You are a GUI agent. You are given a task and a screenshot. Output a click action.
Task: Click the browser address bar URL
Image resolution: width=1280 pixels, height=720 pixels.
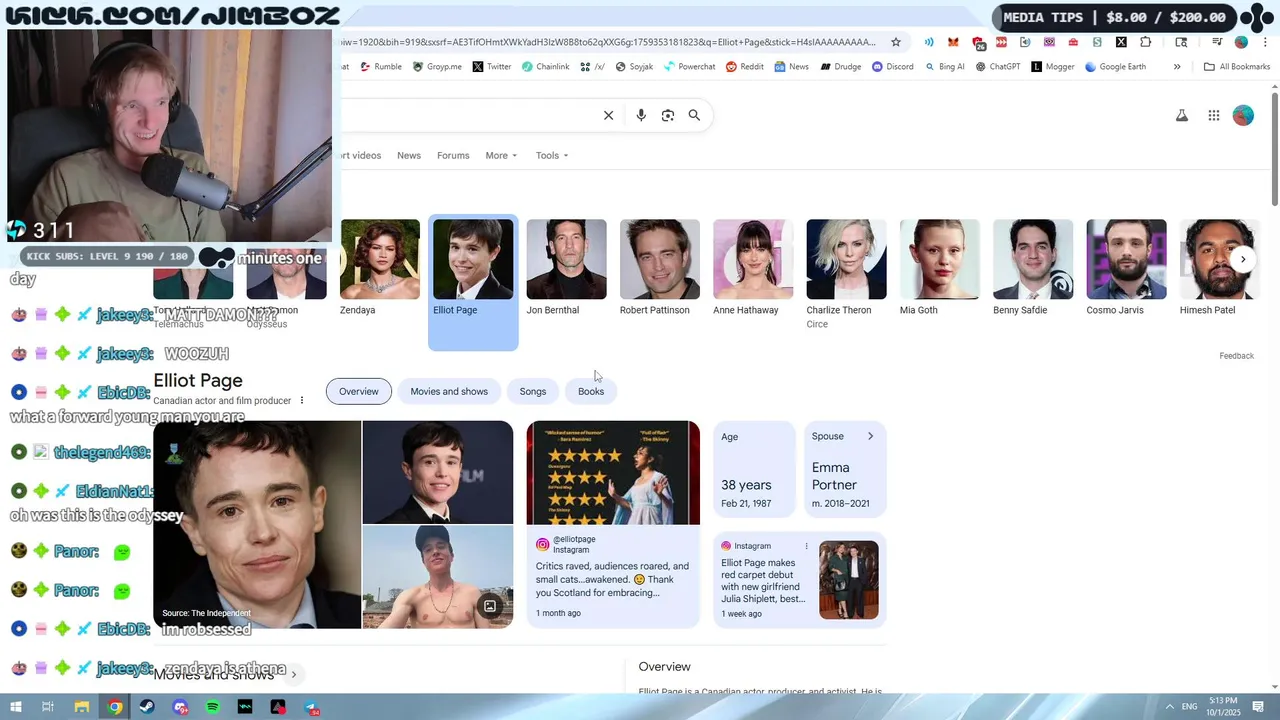point(608,42)
